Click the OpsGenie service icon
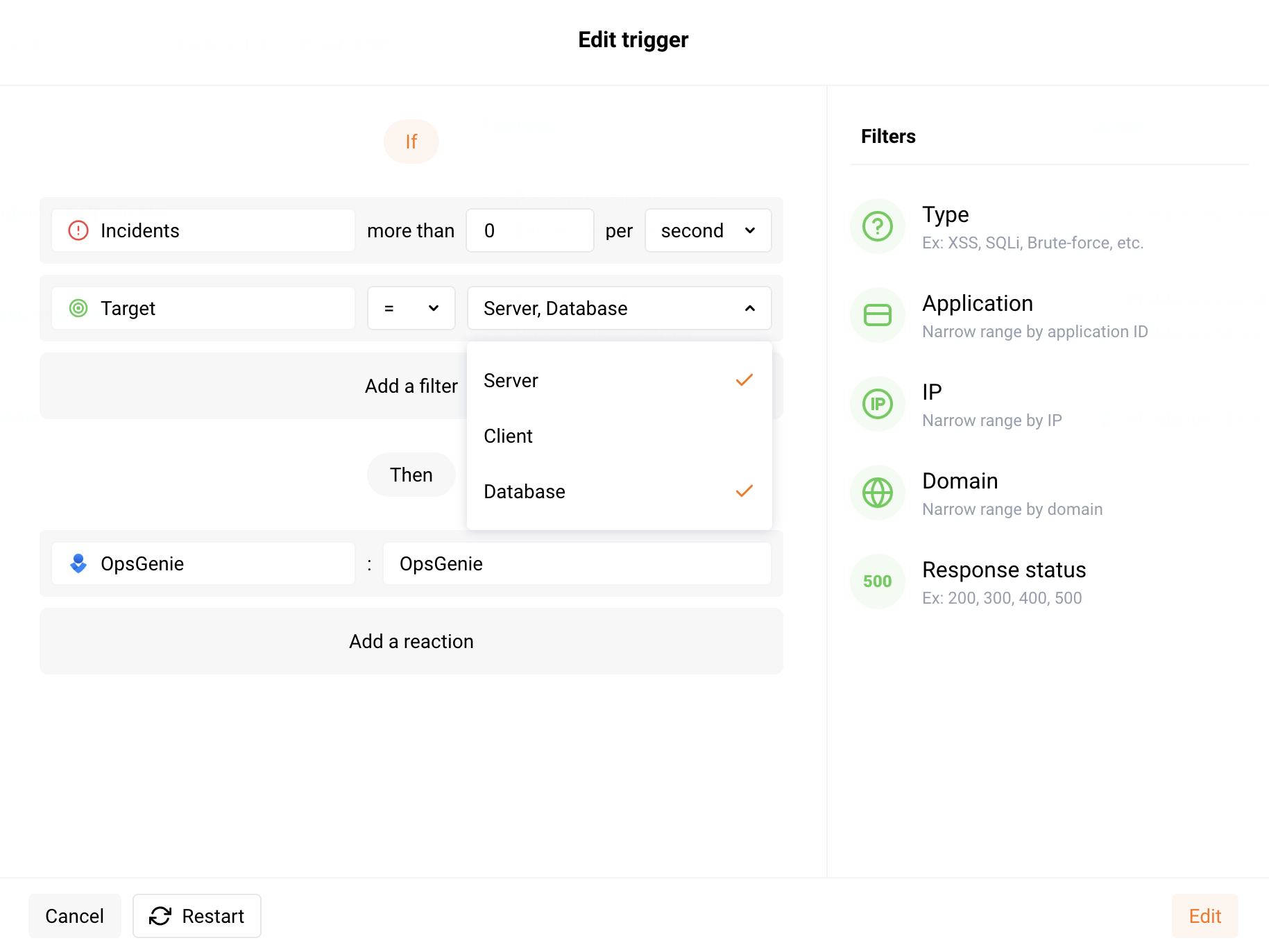Image resolution: width=1269 pixels, height=952 pixels. tap(78, 563)
